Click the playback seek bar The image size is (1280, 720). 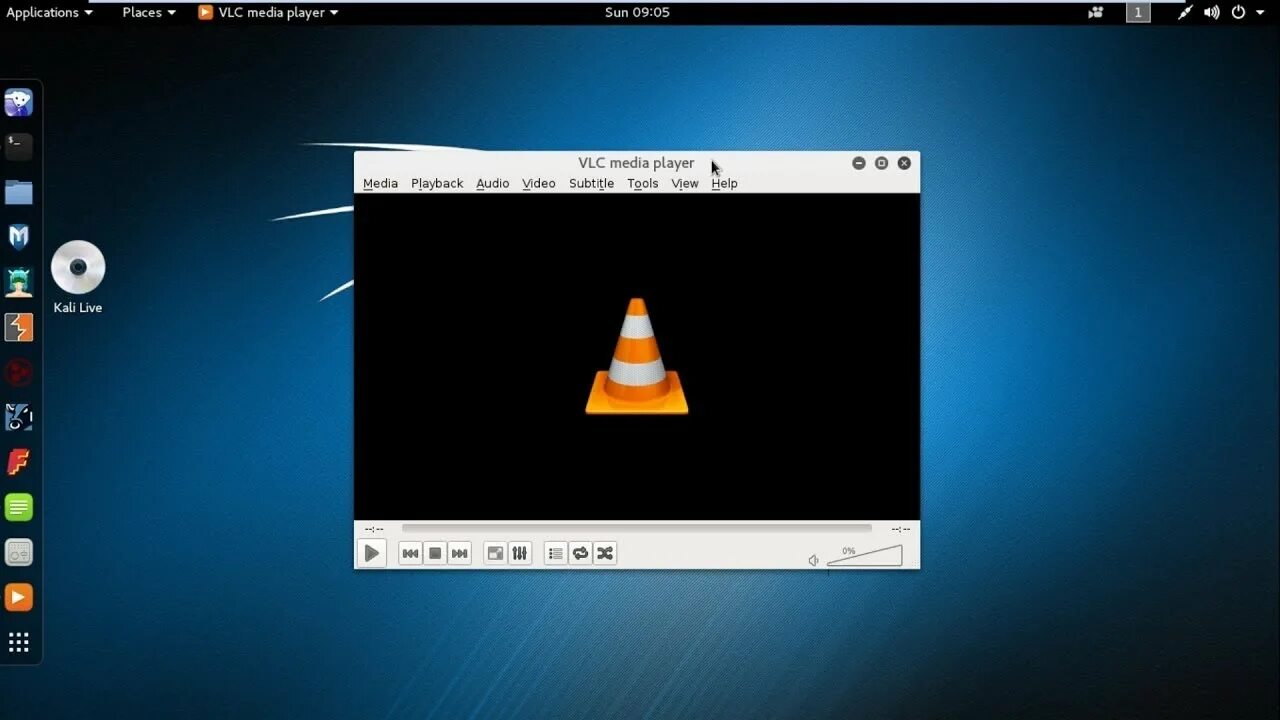click(637, 528)
